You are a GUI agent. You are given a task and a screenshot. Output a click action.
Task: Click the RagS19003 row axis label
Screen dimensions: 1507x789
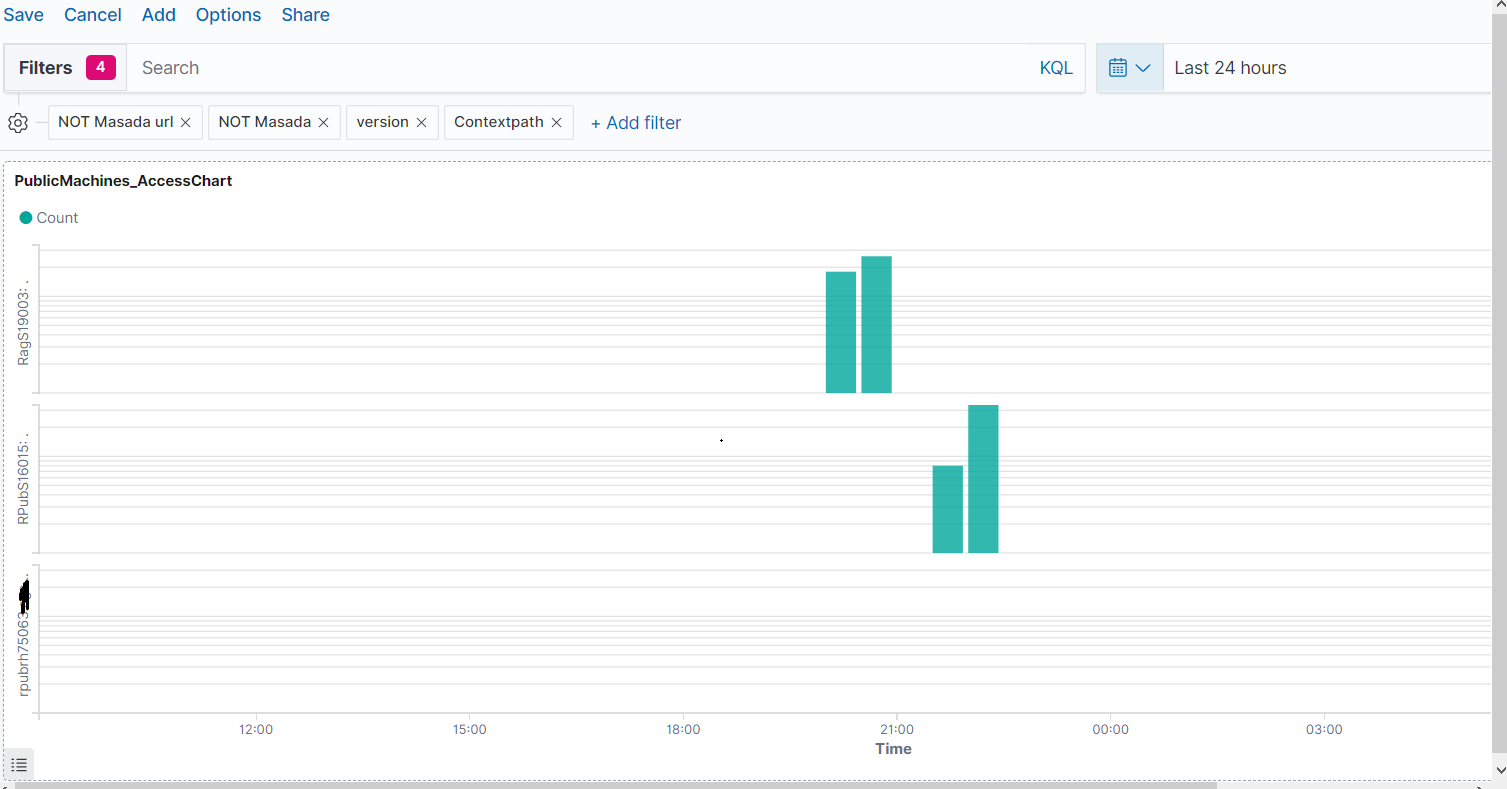(x=24, y=323)
